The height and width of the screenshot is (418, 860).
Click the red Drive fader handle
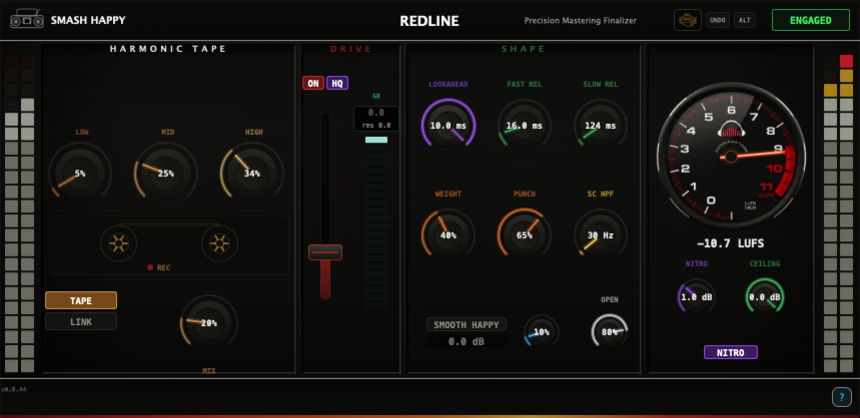pyautogui.click(x=325, y=252)
